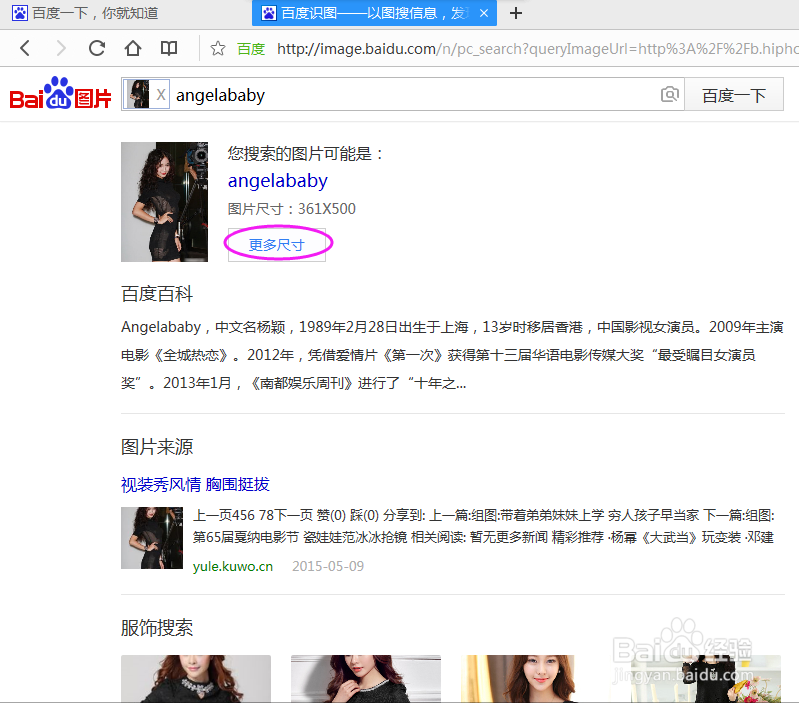This screenshot has height=703, width=799.
Task: Remove the query image with X
Action: tap(161, 94)
